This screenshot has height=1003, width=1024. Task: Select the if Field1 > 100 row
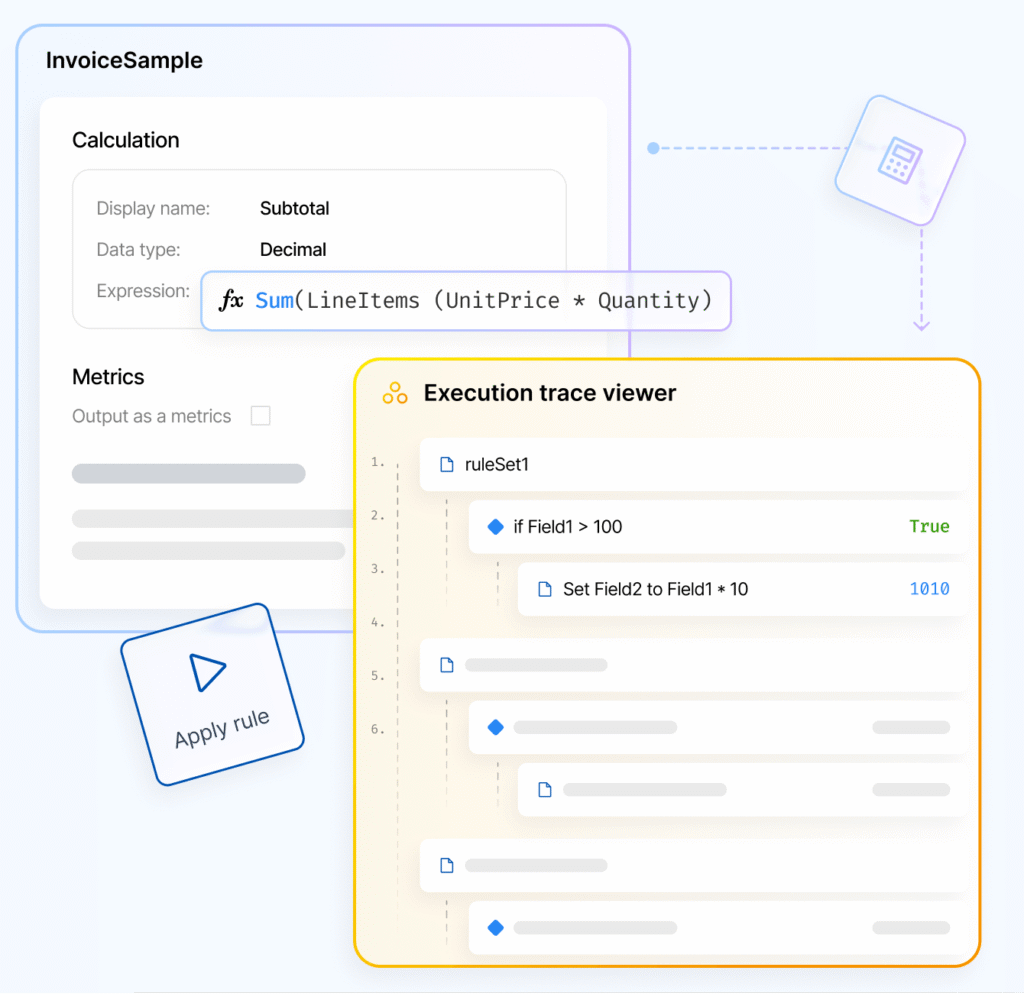pos(718,526)
